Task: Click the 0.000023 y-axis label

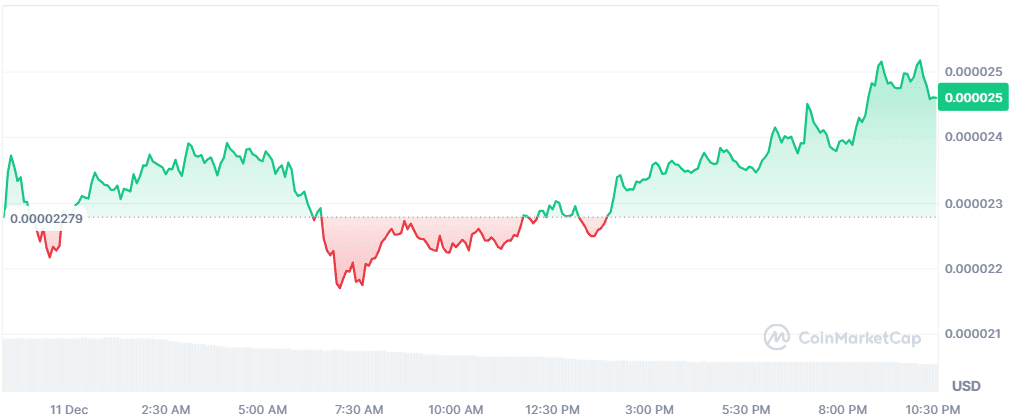Action: click(x=973, y=203)
